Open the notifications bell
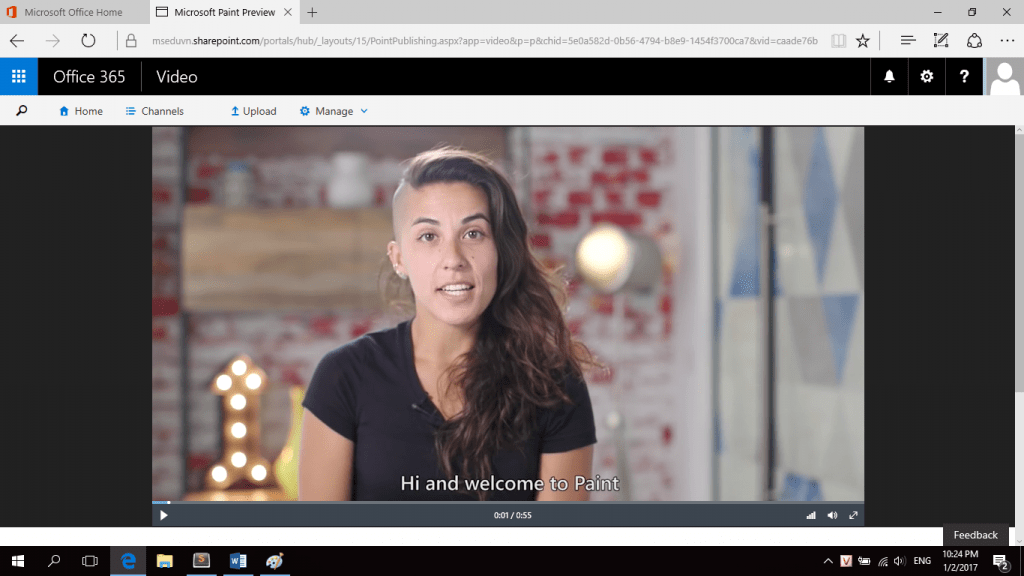1024x576 pixels. point(889,76)
